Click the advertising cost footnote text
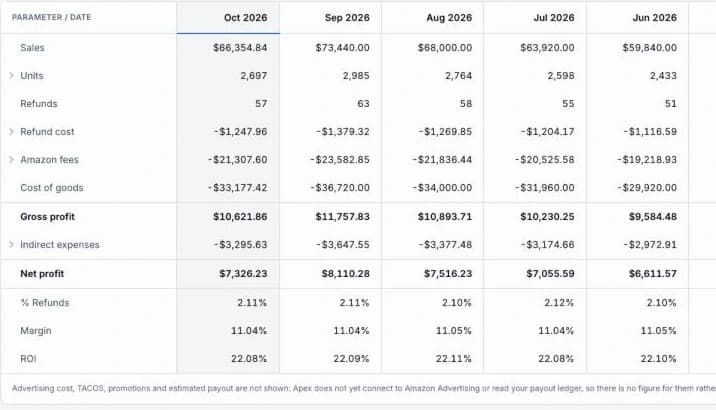This screenshot has height=410, width=716. (x=364, y=389)
